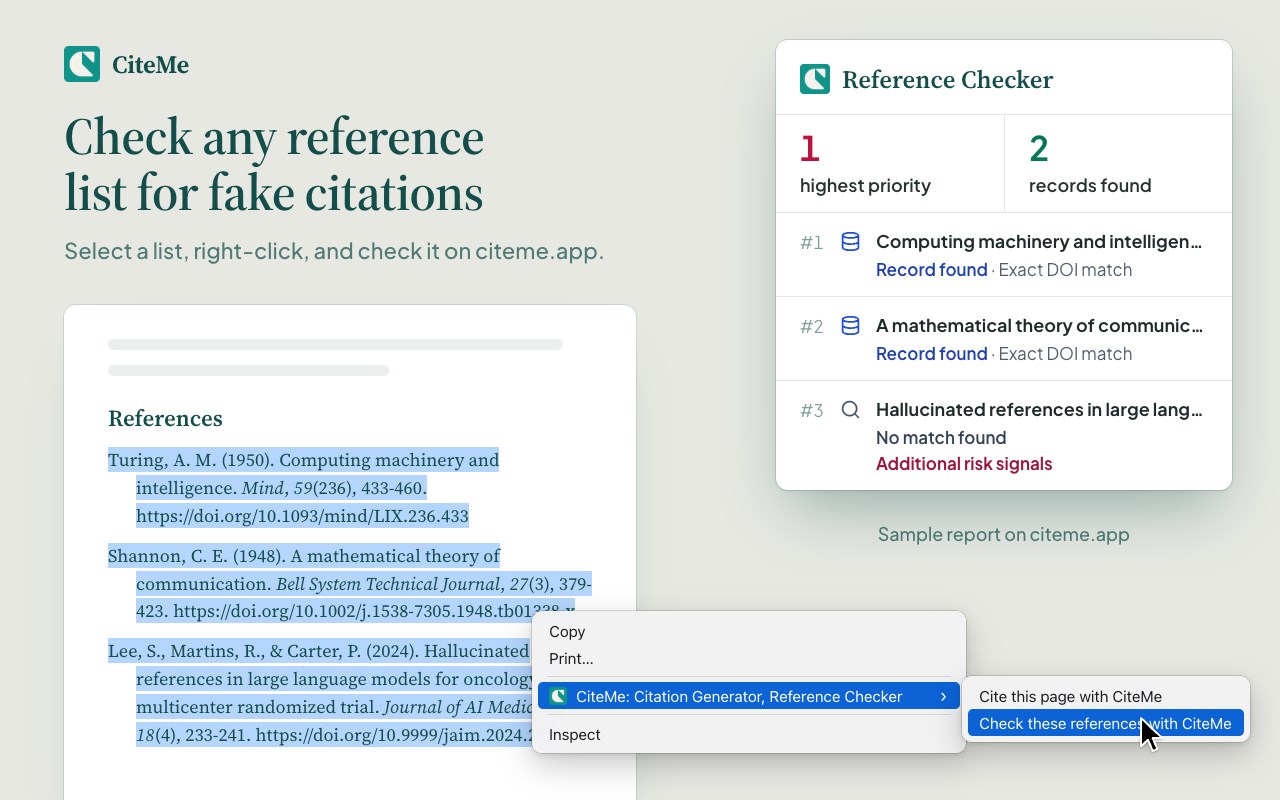Click the Reference Checker panel logo icon
The width and height of the screenshot is (1280, 800).
click(815, 79)
